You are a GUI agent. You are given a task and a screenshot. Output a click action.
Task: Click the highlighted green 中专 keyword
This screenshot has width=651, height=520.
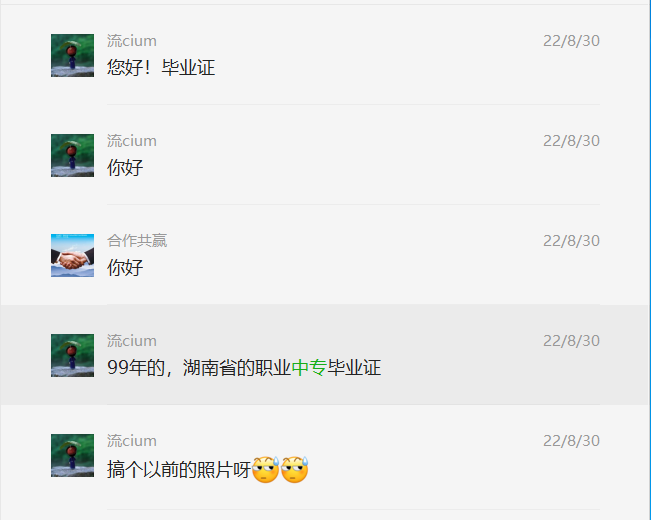[309, 368]
